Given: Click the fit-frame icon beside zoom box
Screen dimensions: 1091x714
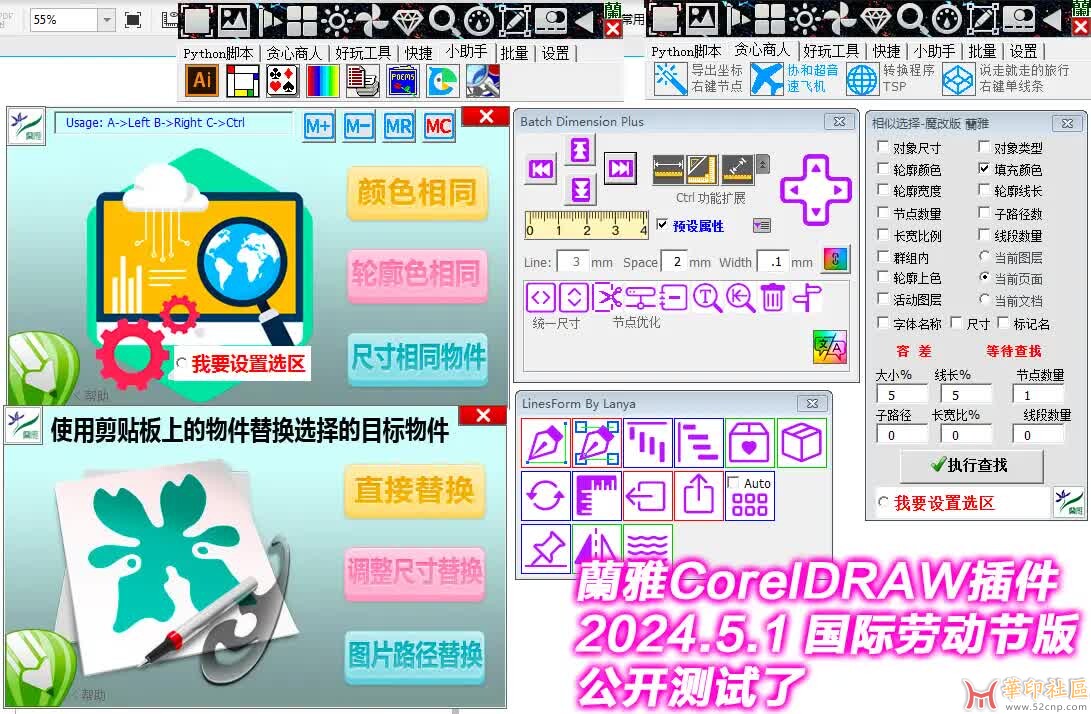Looking at the screenshot, I should 133,19.
